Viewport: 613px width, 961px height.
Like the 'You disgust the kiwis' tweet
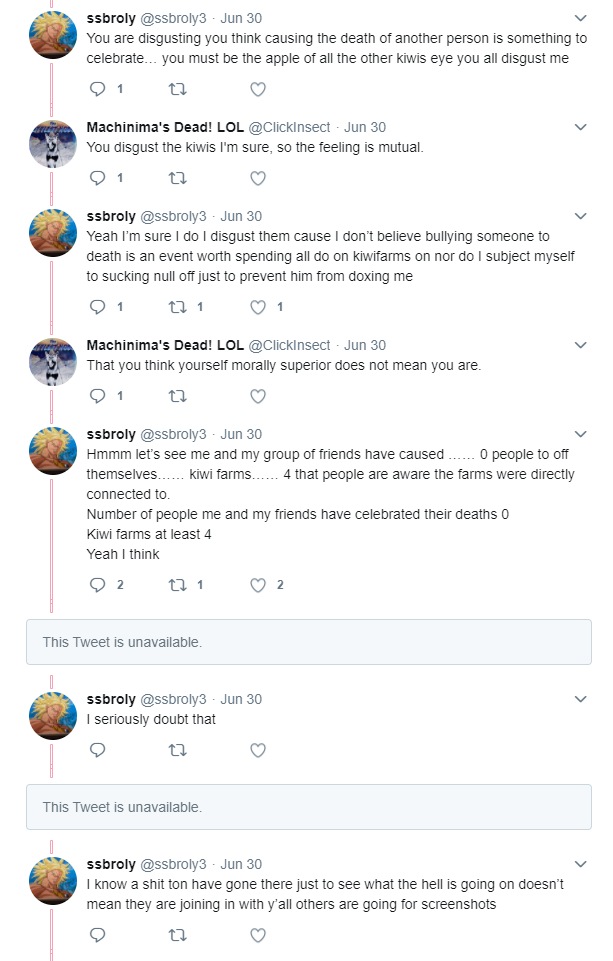(x=258, y=178)
